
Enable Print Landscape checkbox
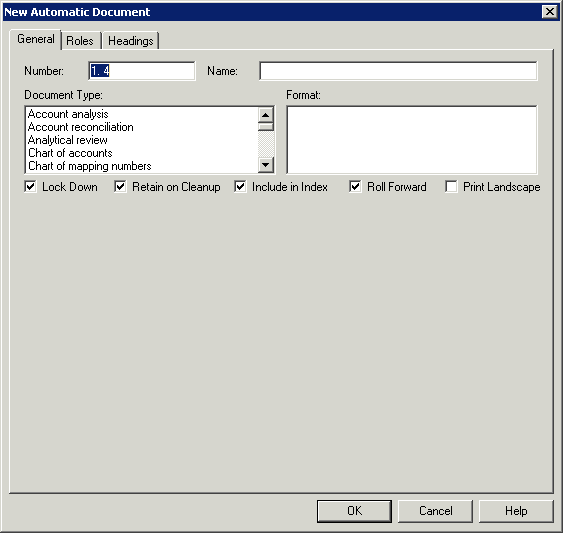[451, 187]
